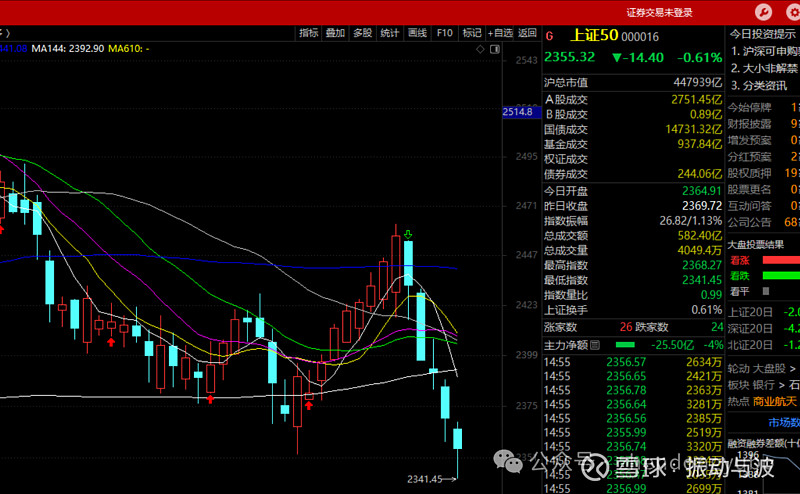Select tick row priced 2355.99
The width and height of the screenshot is (800, 494).
[x=633, y=432]
